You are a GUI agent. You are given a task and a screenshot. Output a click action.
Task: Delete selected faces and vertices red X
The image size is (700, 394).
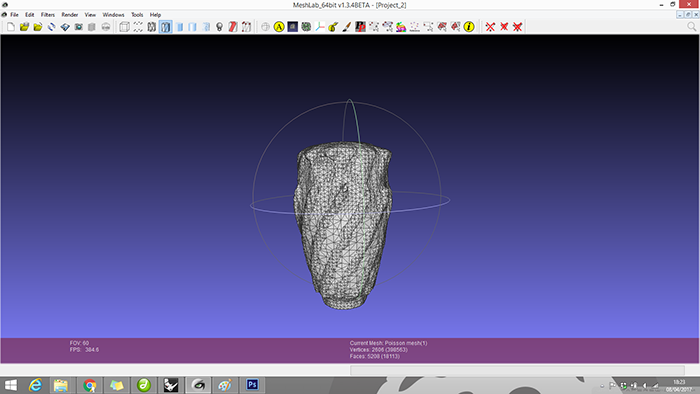pyautogui.click(x=517, y=27)
